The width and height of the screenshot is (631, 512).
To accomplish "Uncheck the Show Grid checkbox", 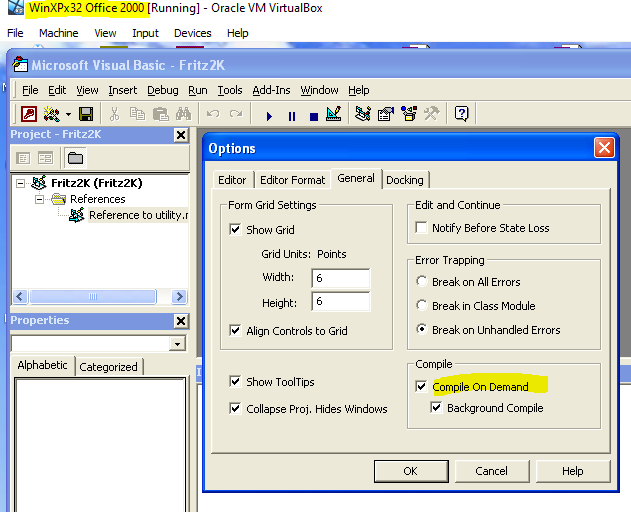I will pos(235,229).
